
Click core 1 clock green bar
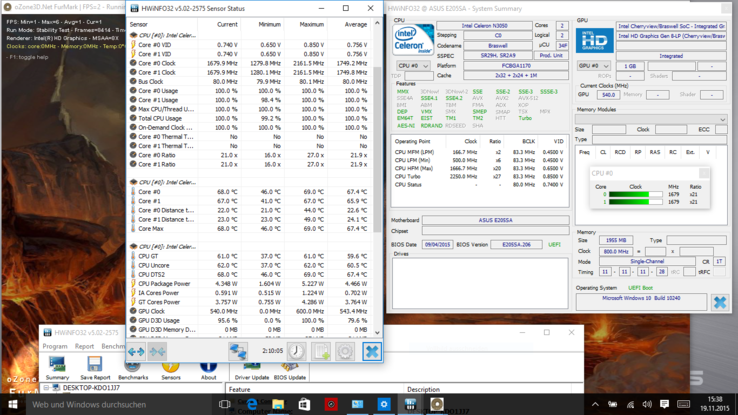tap(635, 202)
